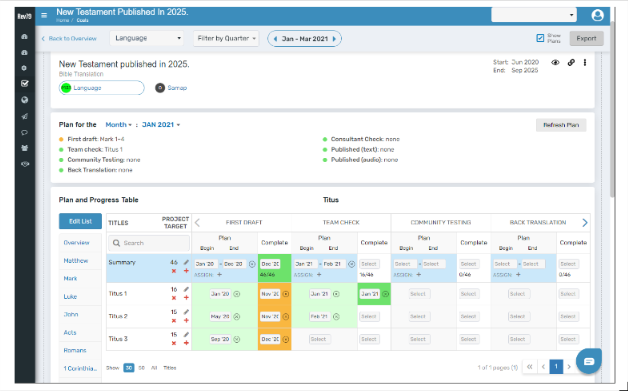628x391 pixels.
Task: Go to page 1 button
Action: coord(556,367)
